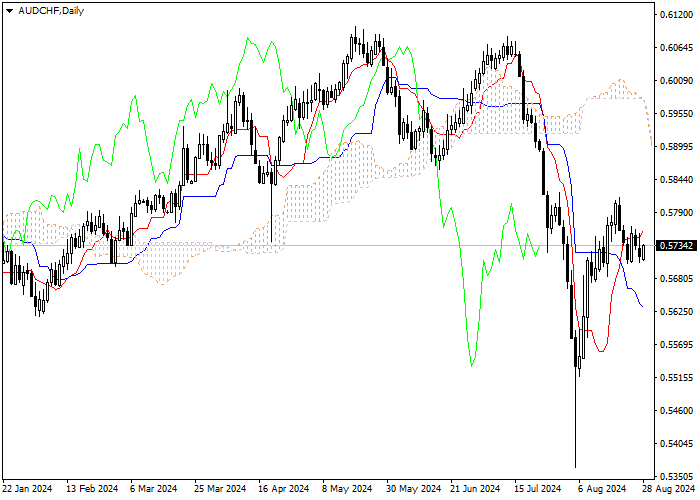The image size is (700, 500).
Task: Click the 0.53505 price axis label
Action: click(676, 475)
